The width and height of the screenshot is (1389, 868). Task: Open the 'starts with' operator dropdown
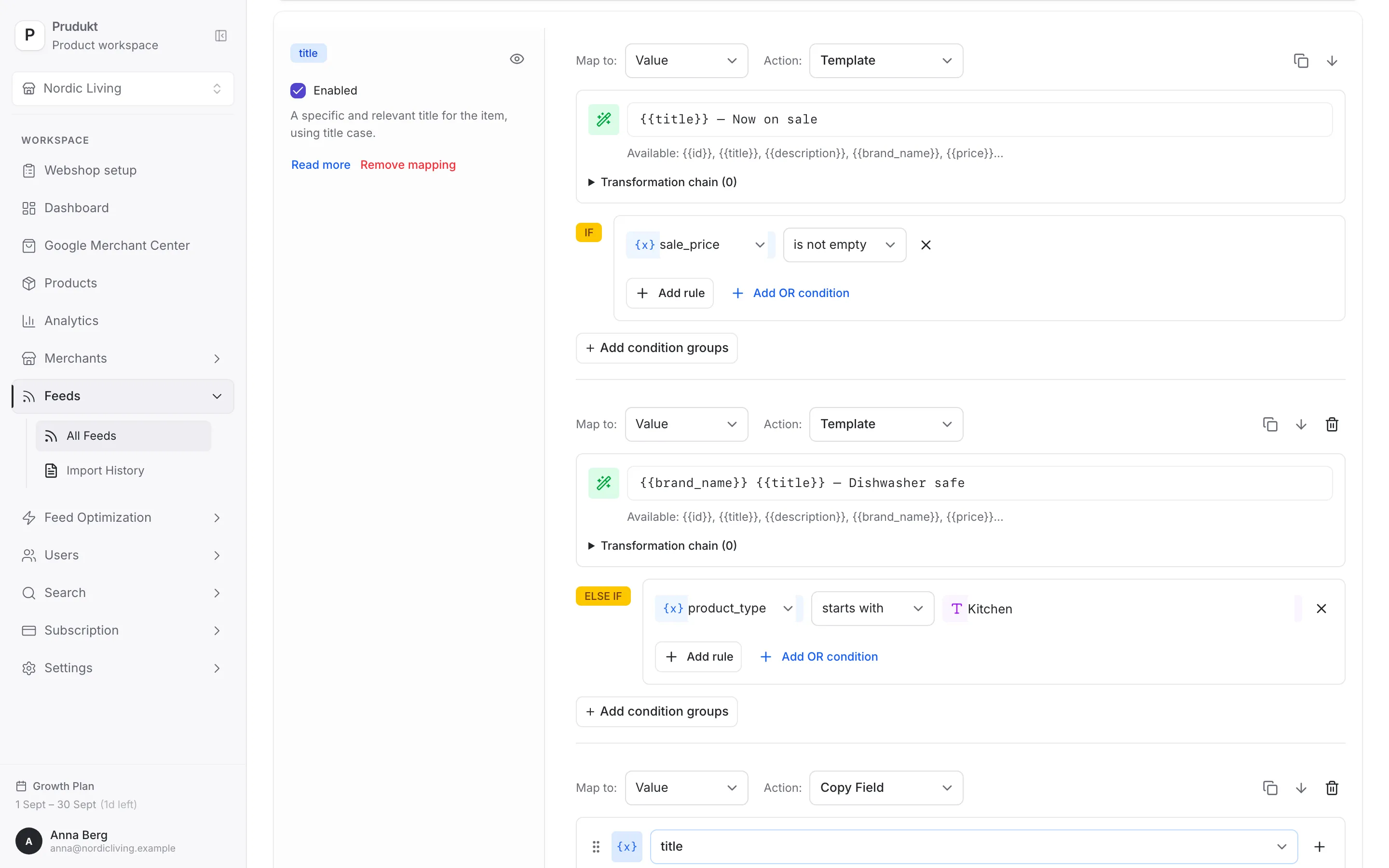[x=872, y=609]
